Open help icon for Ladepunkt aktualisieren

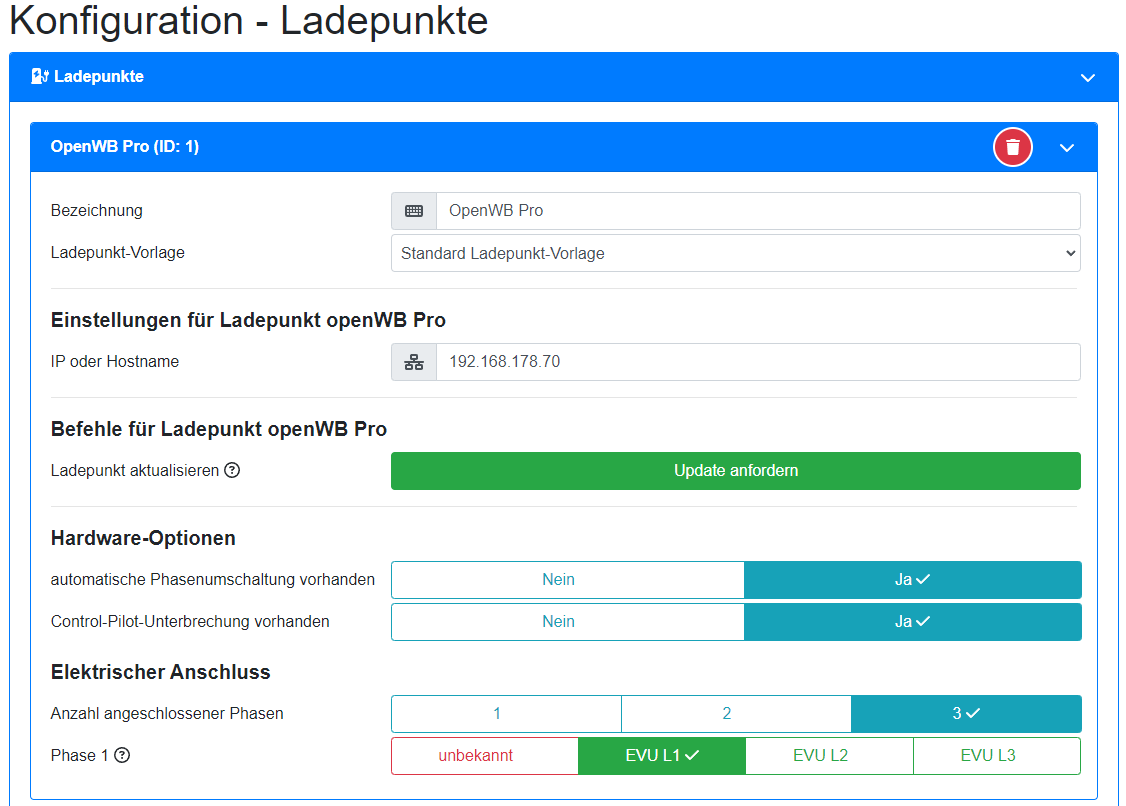(x=232, y=470)
